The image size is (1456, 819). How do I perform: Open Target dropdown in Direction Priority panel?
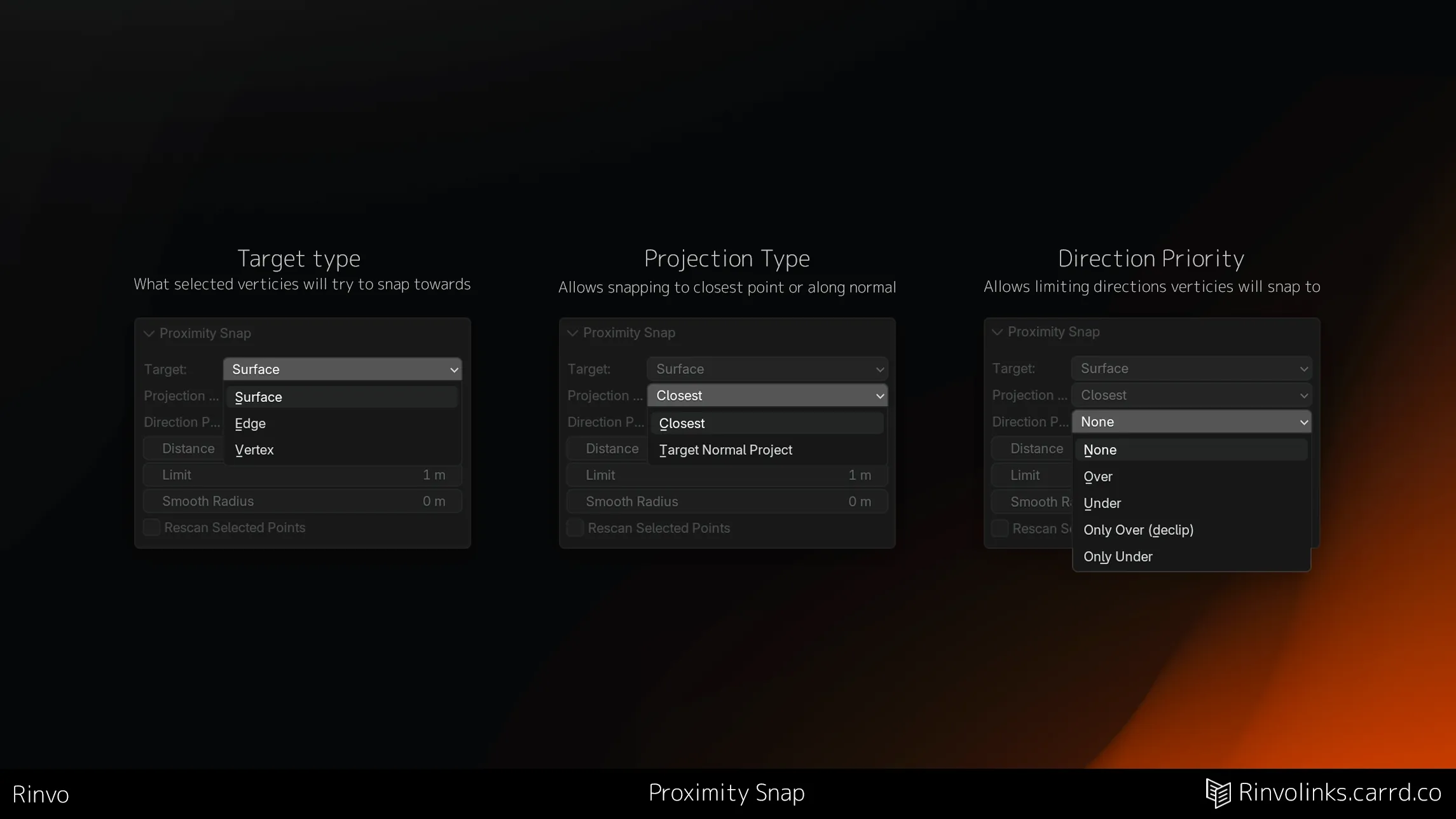click(1192, 368)
